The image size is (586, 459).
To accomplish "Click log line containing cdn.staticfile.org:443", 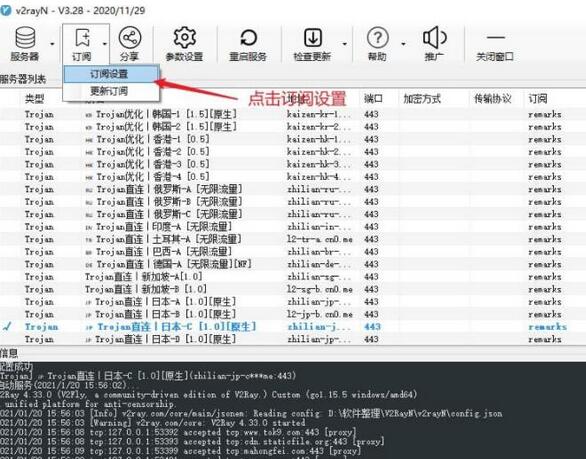I will click(x=192, y=442).
